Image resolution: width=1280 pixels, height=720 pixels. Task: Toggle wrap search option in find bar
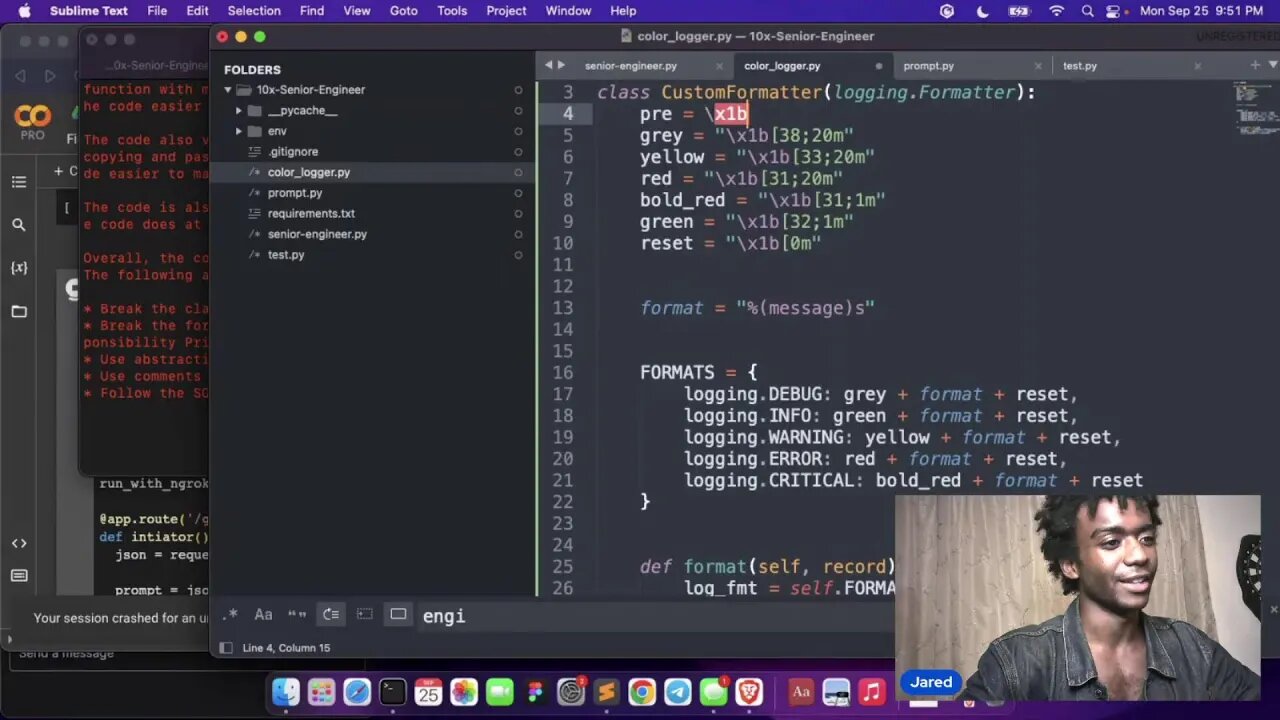(331, 614)
